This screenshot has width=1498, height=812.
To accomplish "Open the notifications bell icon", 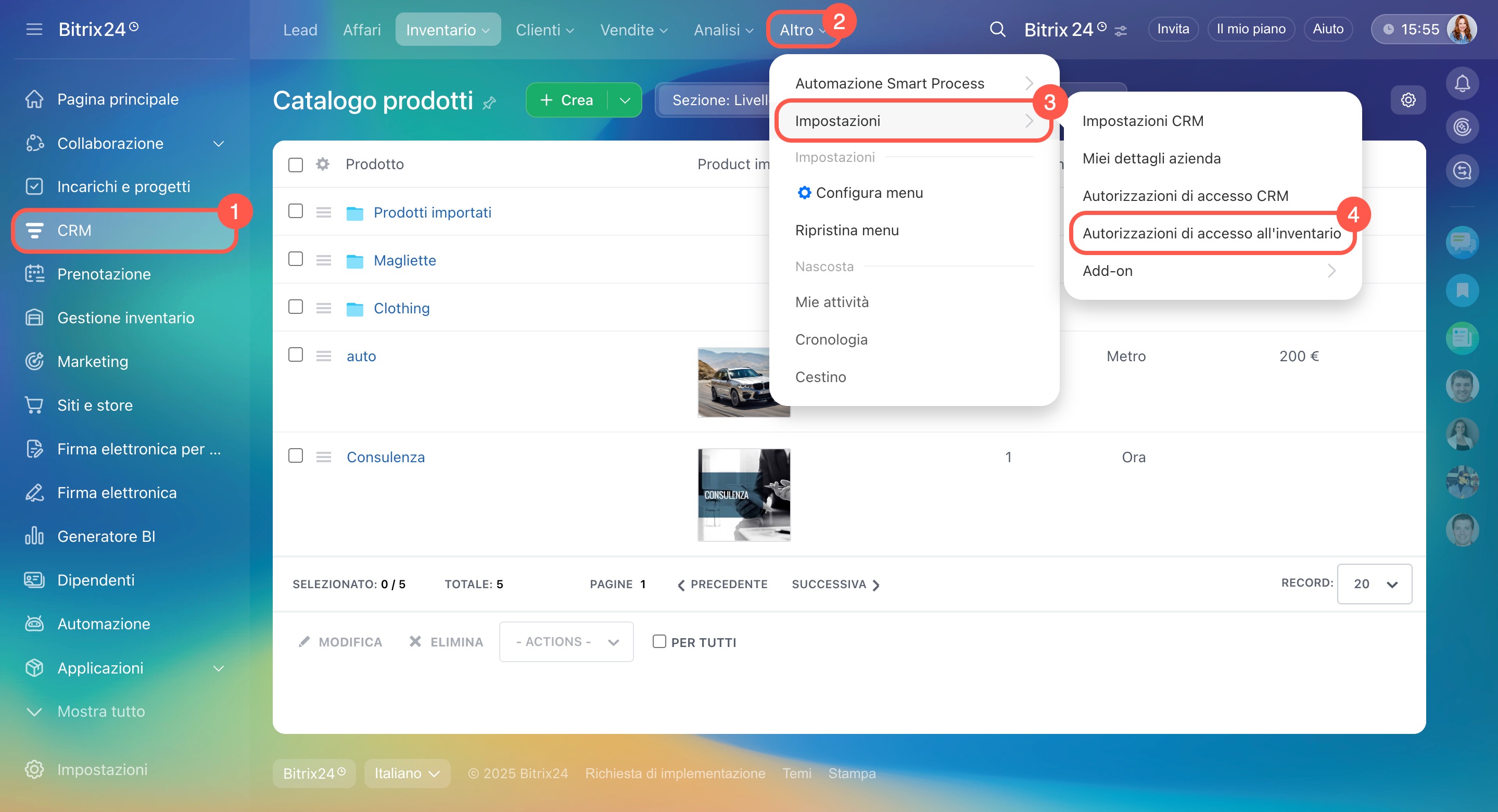I will coord(1462,84).
